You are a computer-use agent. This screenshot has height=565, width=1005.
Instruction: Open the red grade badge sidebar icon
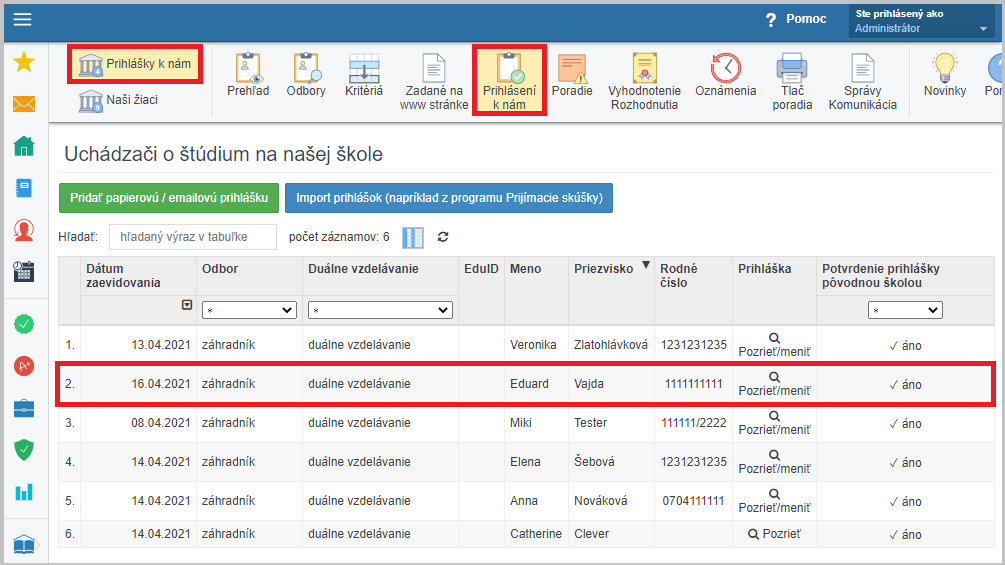coord(24,366)
